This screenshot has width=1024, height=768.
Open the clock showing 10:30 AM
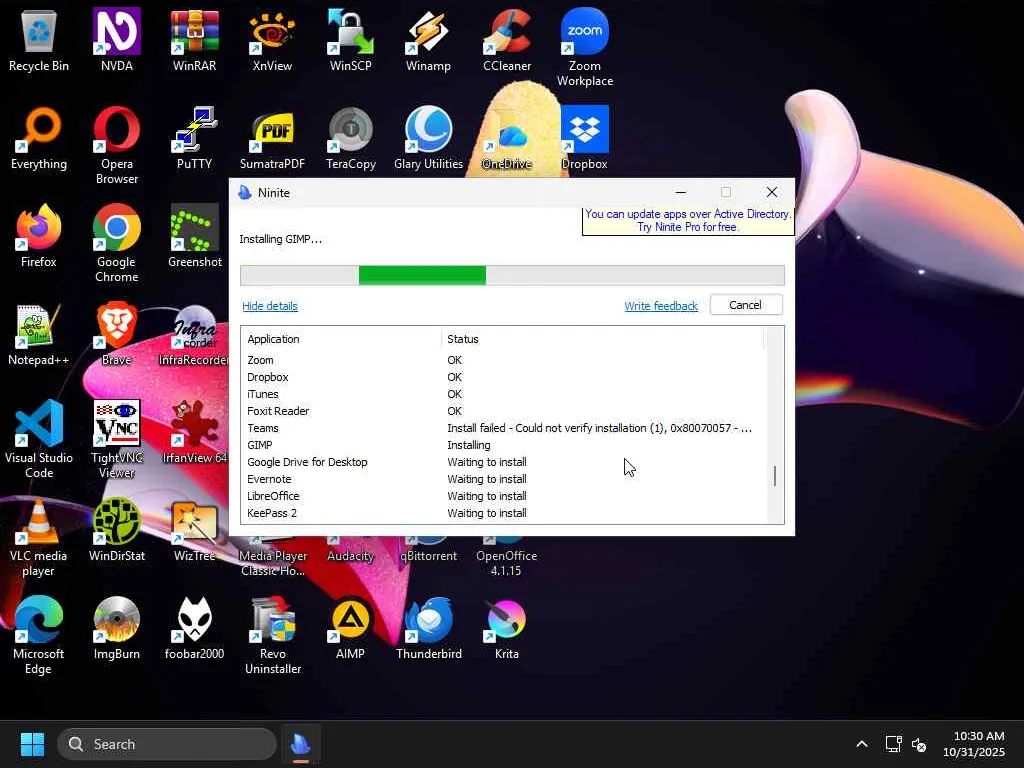[974, 744]
